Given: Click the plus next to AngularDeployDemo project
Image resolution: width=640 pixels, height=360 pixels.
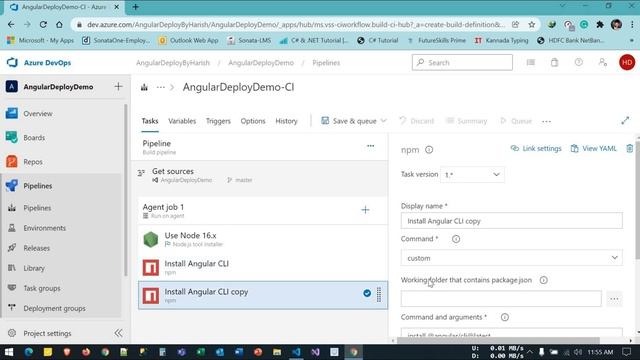Looking at the screenshot, I should pos(118,87).
